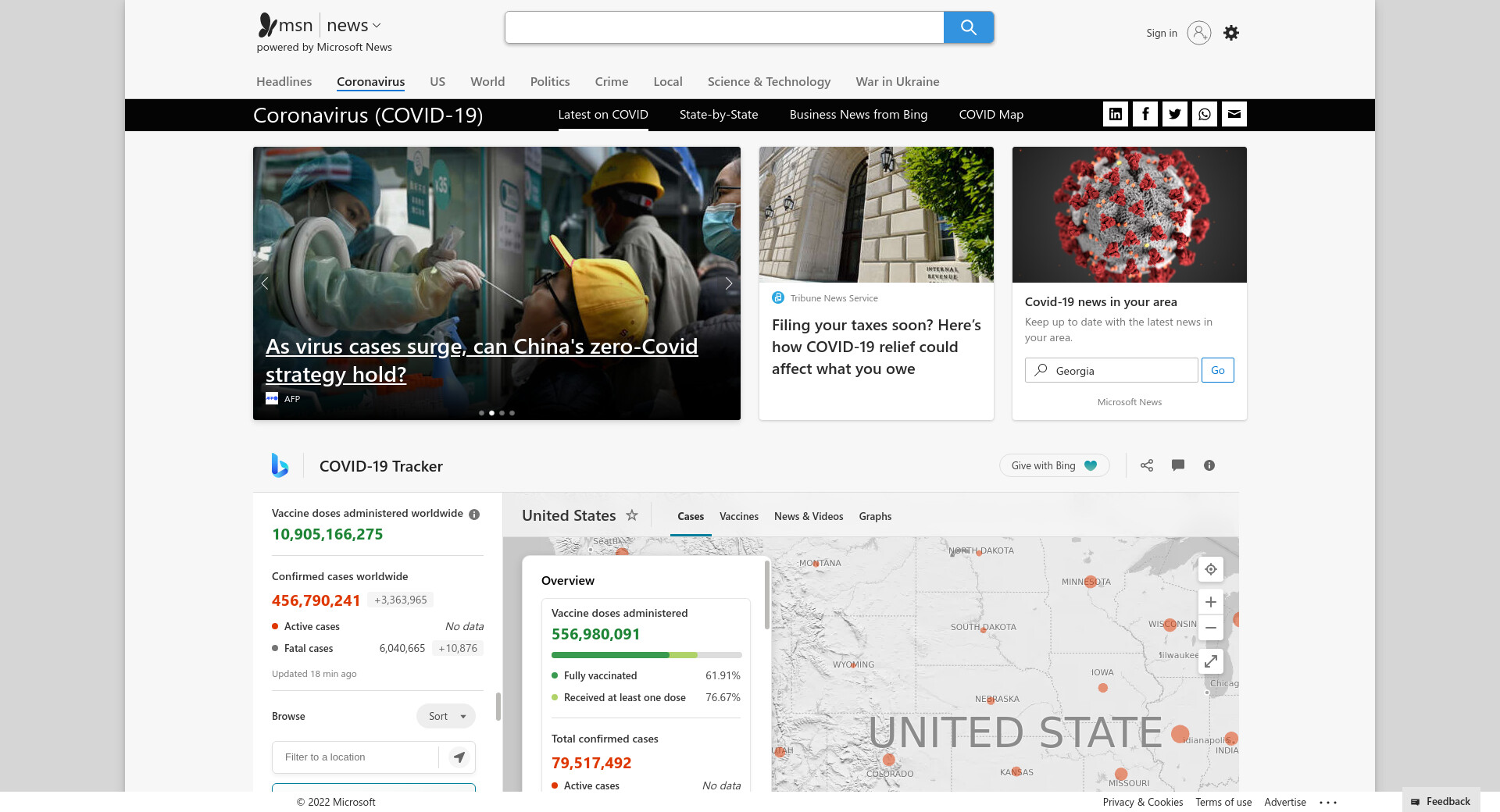Favorite United States with star

(632, 515)
